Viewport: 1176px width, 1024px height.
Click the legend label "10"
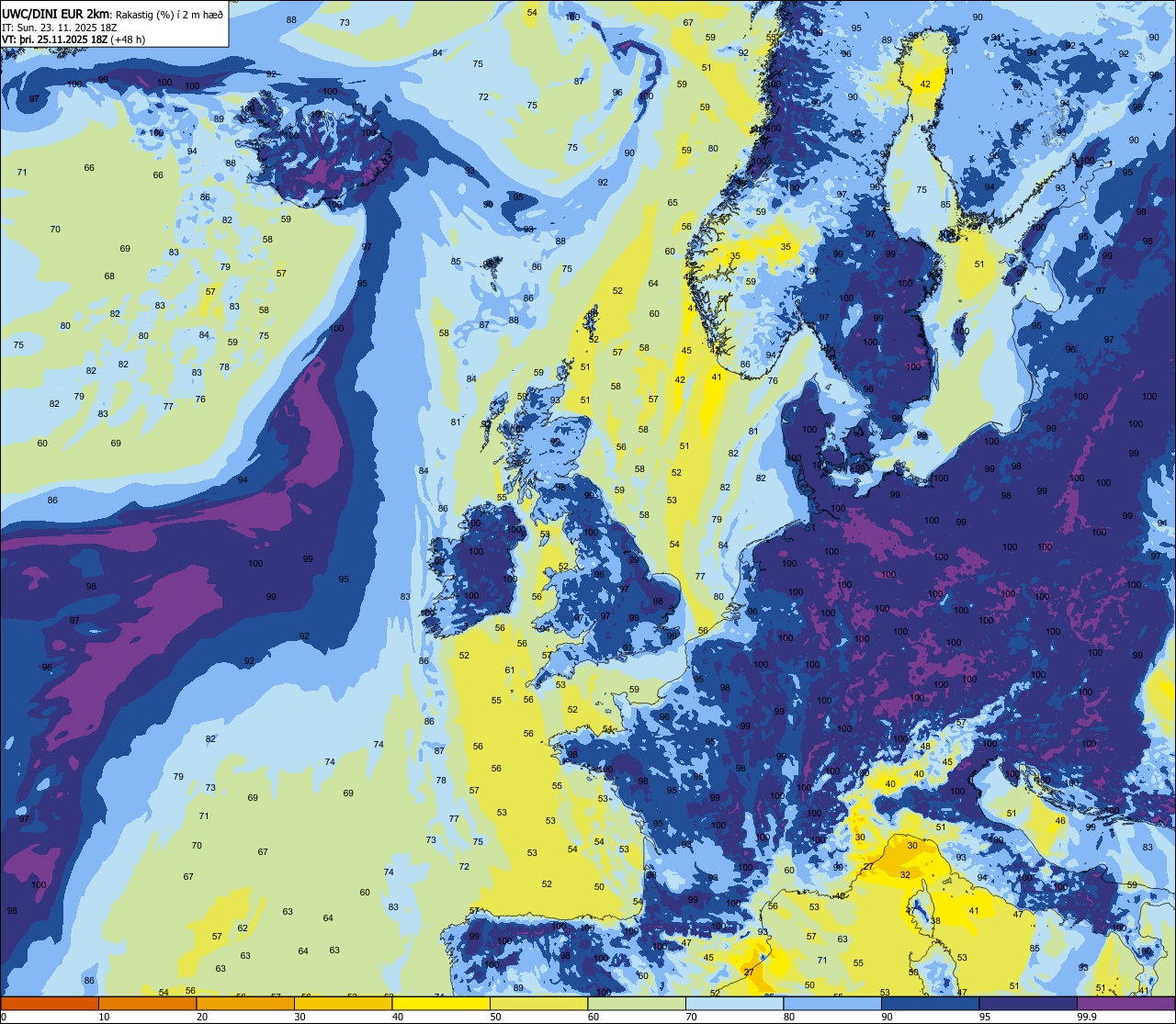pos(104,1016)
